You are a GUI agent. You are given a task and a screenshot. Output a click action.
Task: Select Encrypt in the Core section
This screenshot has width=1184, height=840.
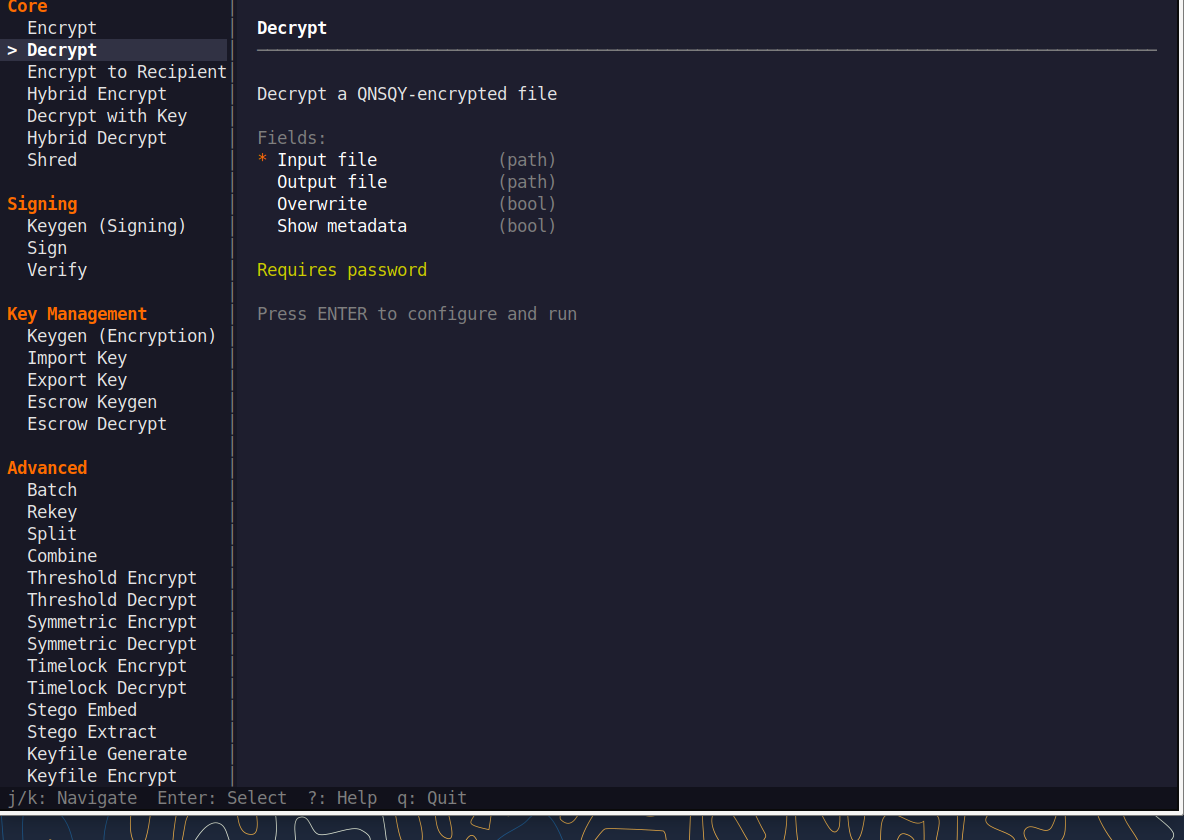pyautogui.click(x=62, y=28)
